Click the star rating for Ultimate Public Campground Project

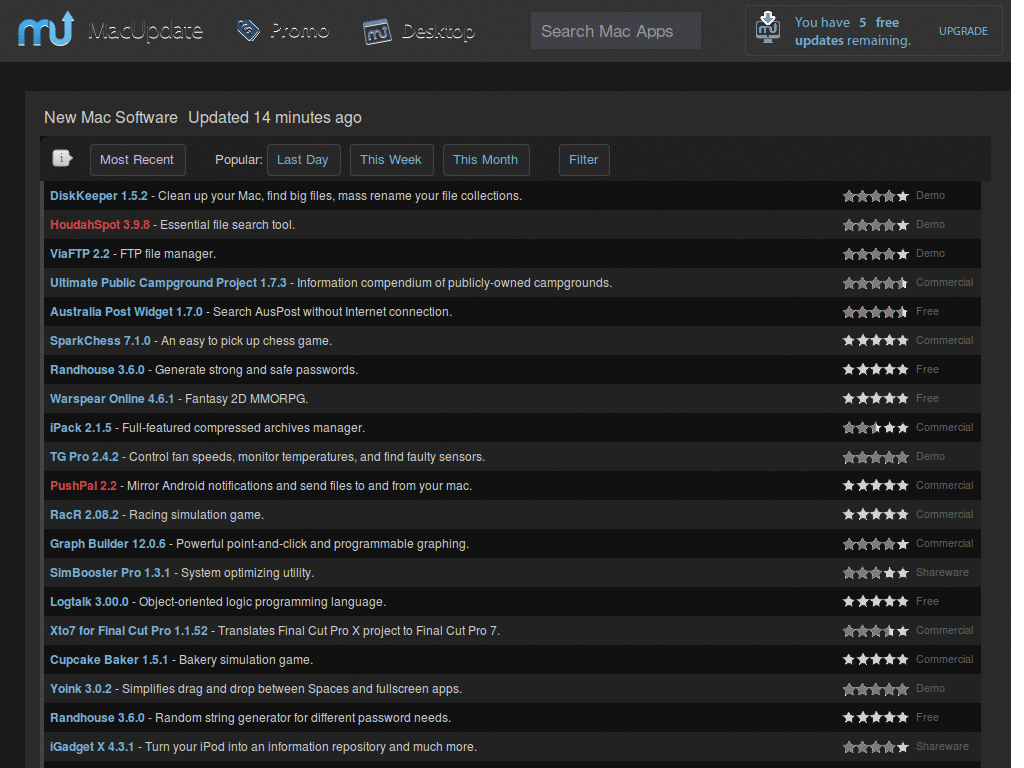pos(875,283)
